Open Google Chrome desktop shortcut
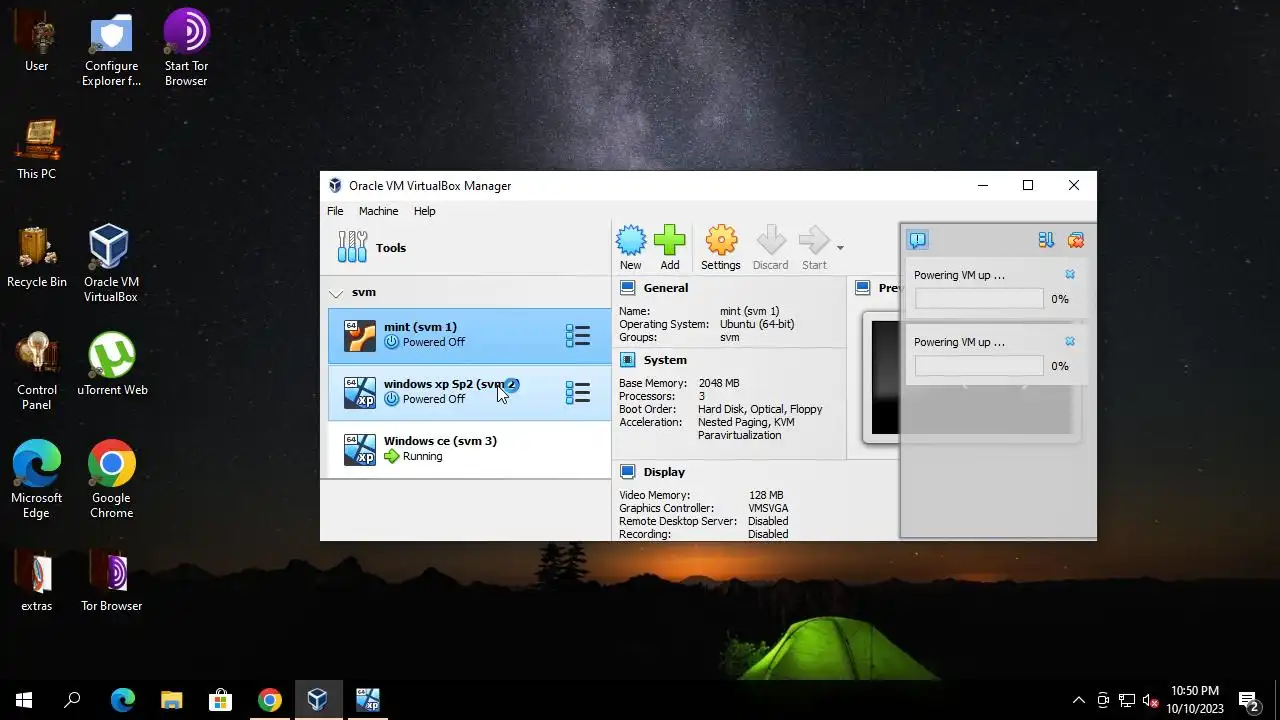This screenshot has height=720, width=1280. (111, 480)
